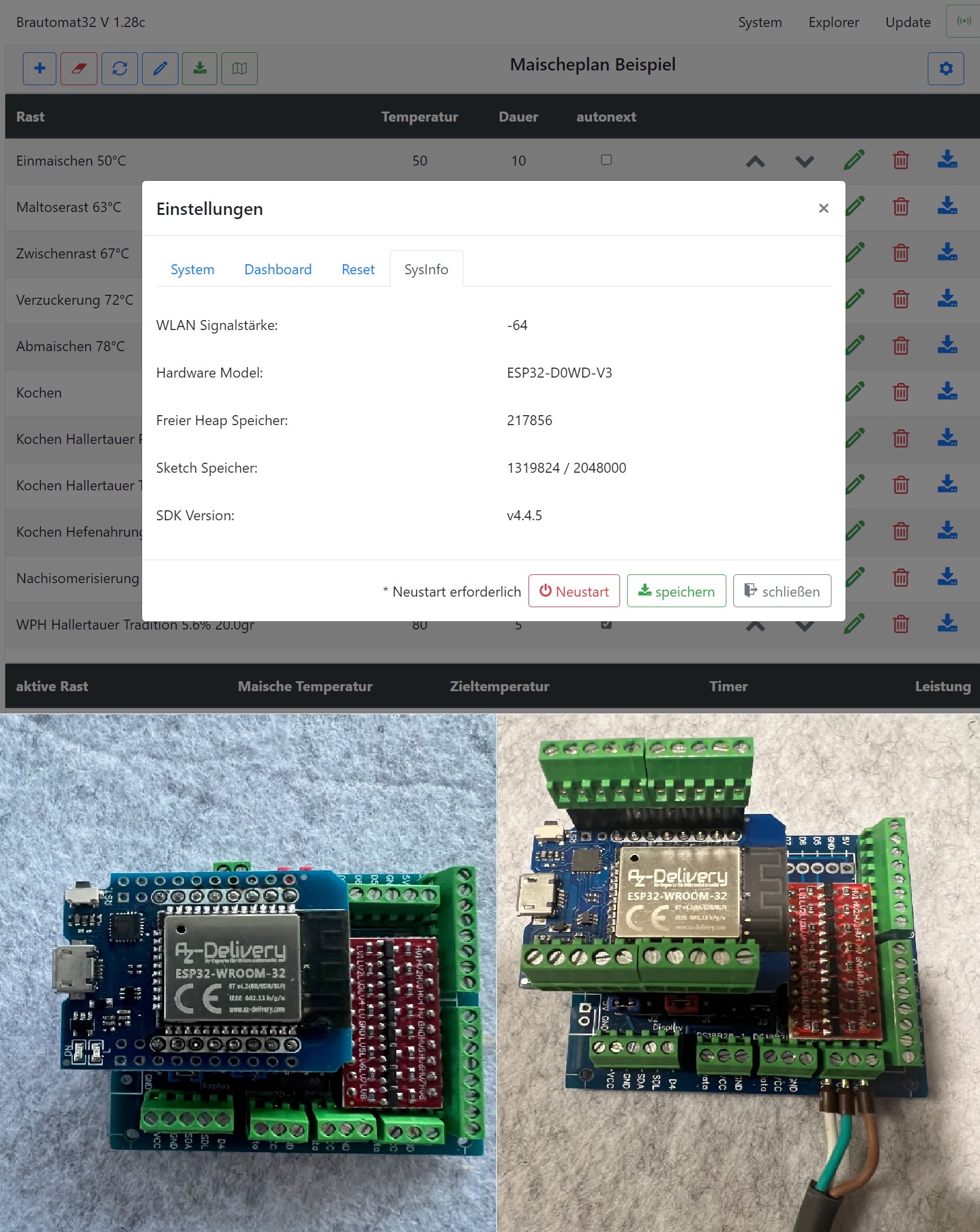
Task: Move Einmaischen 50°C row up
Action: pyautogui.click(x=755, y=161)
